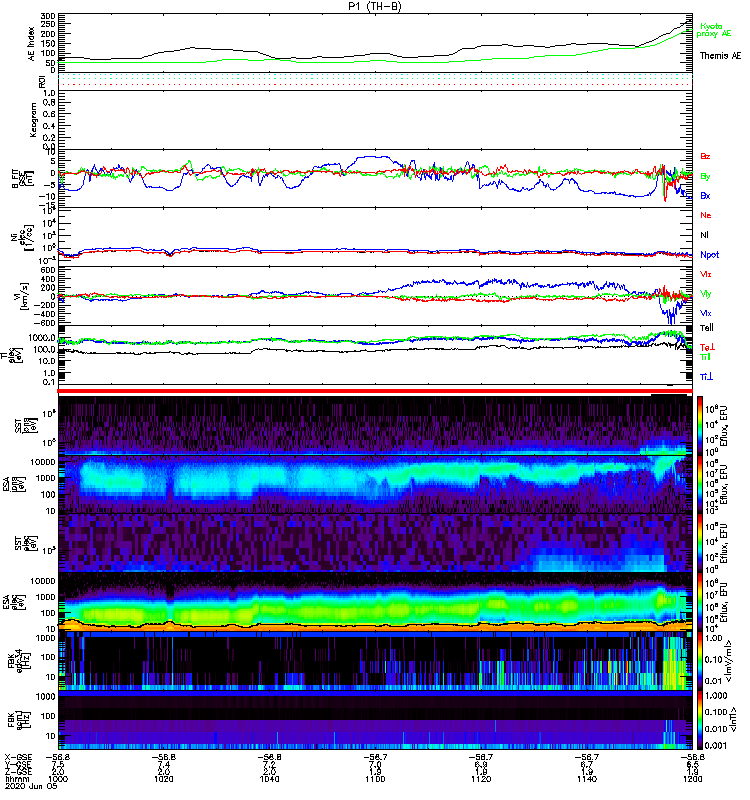Click the blue "Ti⊥" temperature legend label
The width and height of the screenshot is (750, 800).
[706, 377]
